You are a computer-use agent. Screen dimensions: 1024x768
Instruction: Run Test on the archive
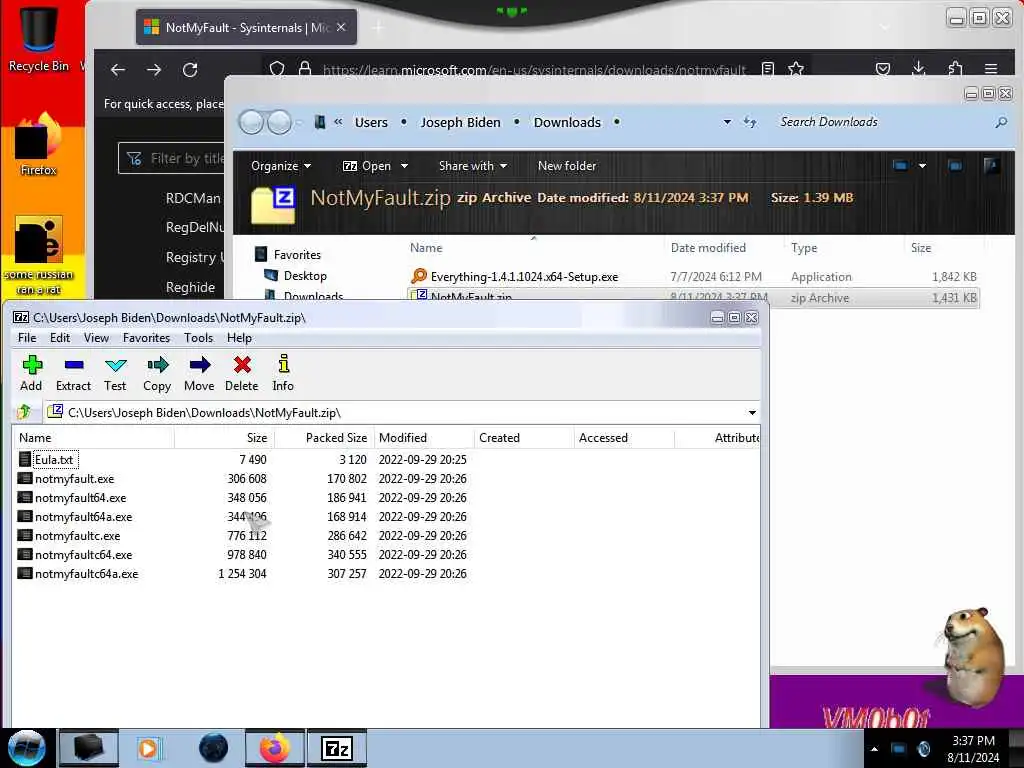(x=115, y=373)
